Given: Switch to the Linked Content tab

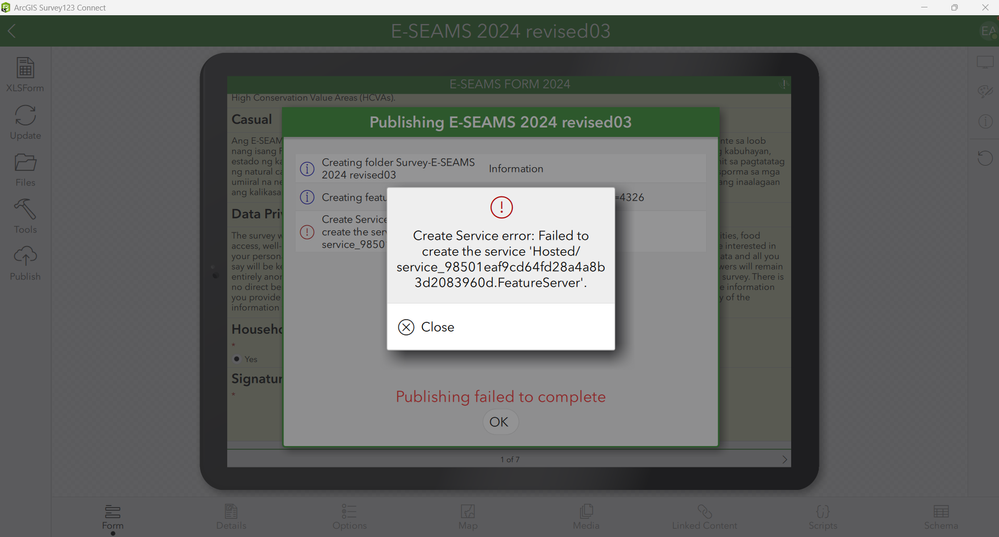Looking at the screenshot, I should [704, 517].
